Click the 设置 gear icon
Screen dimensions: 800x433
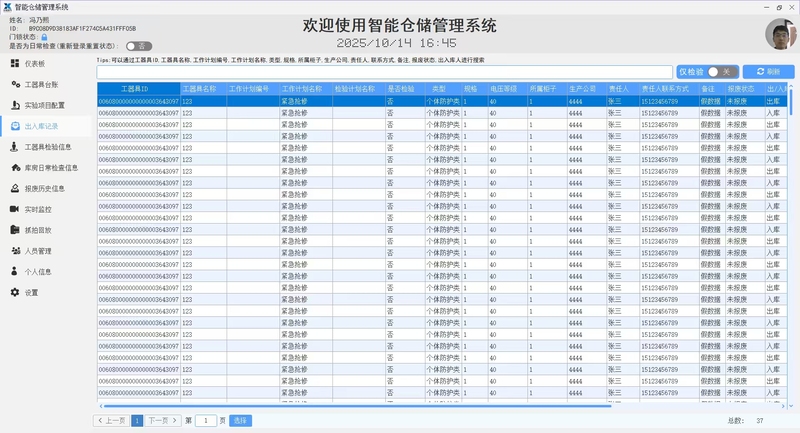click(15, 292)
